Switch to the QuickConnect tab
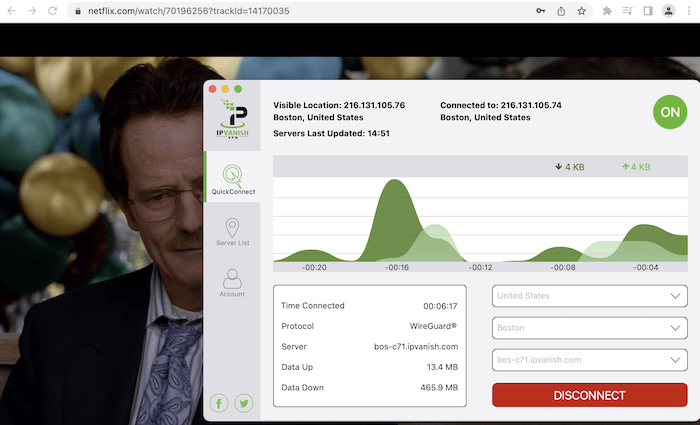Screen dimensions: 700x425 [233, 177]
